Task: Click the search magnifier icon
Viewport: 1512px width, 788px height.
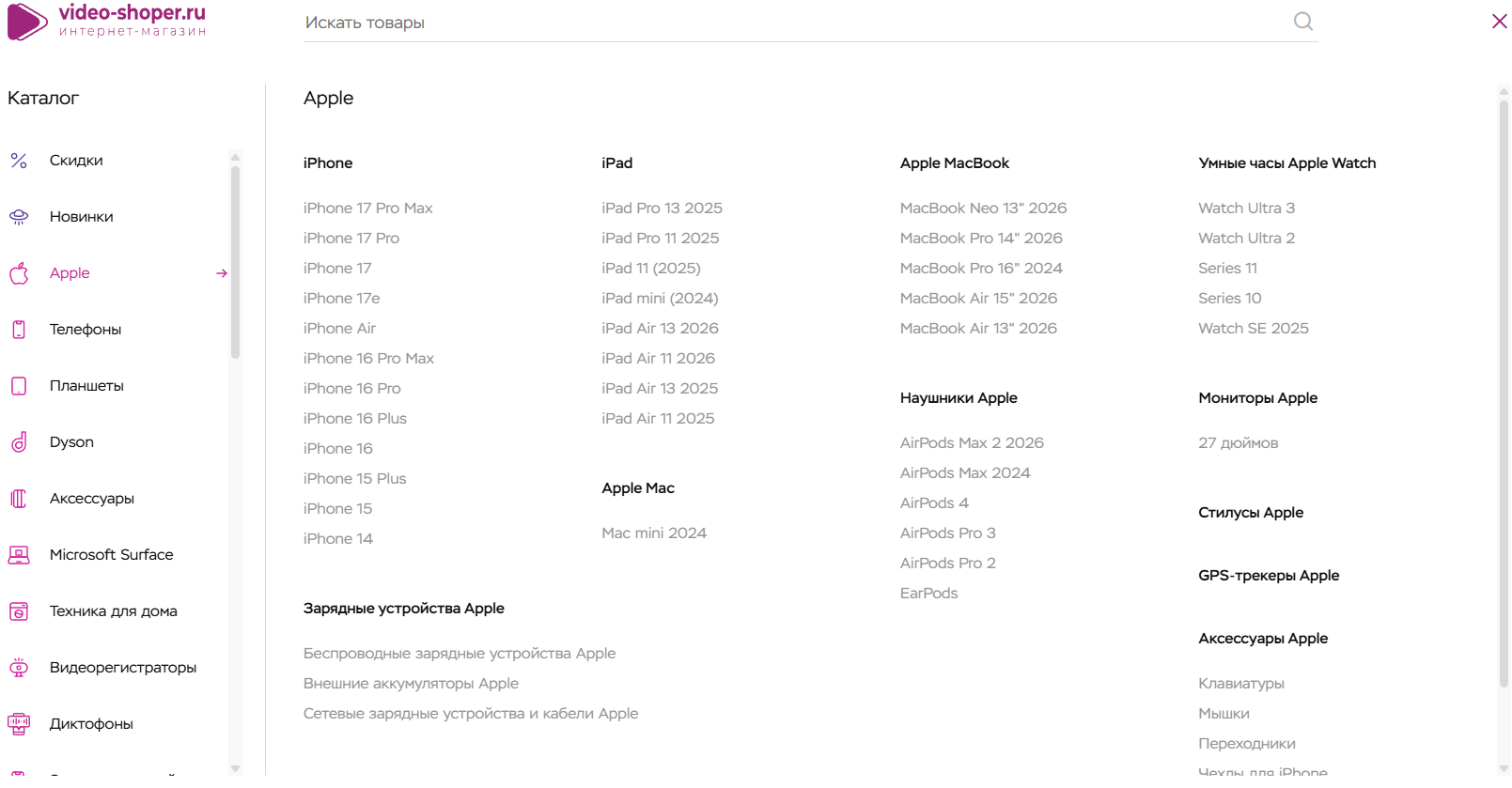Action: pyautogui.click(x=1302, y=22)
